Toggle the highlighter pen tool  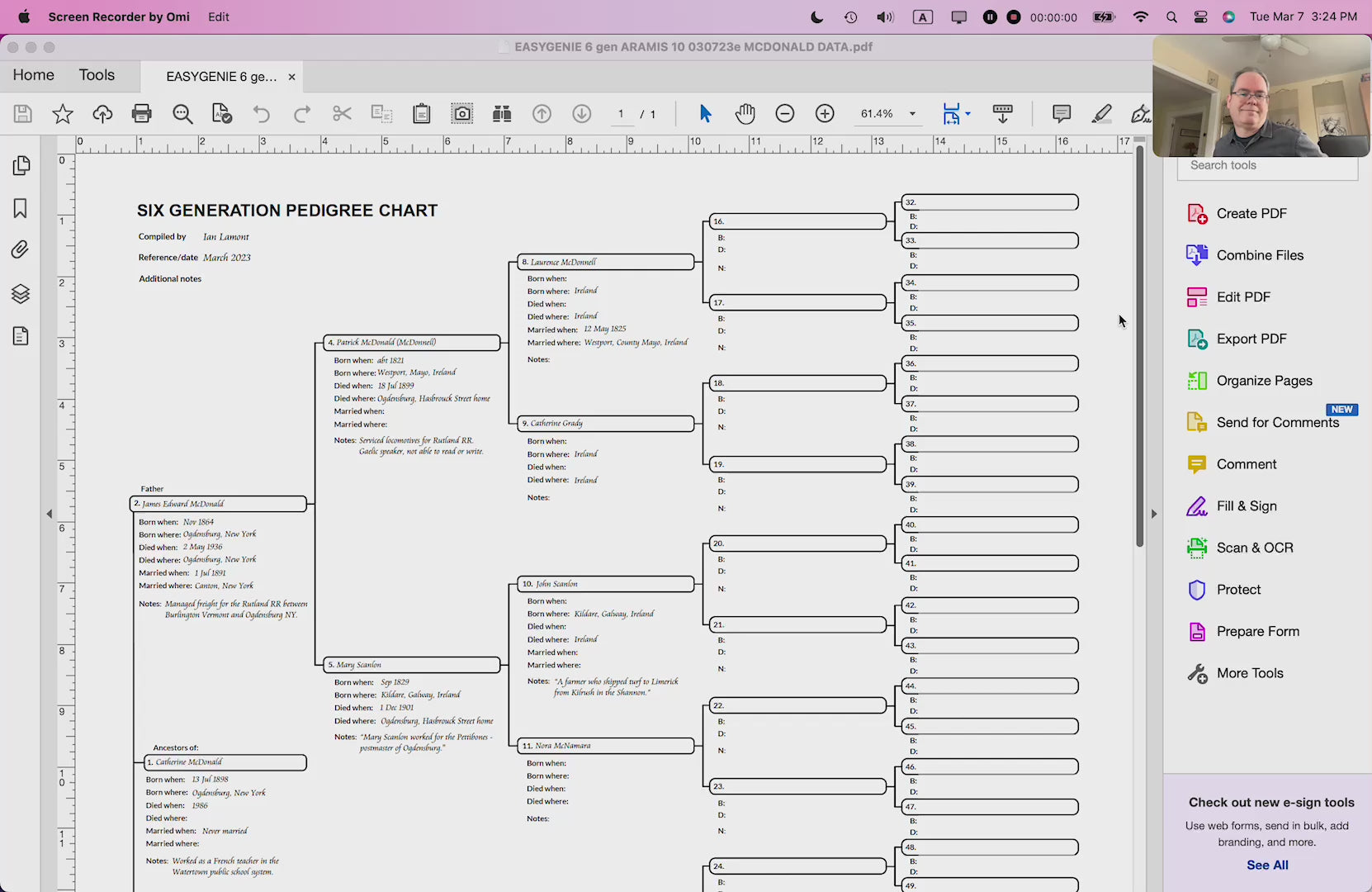(x=1101, y=114)
